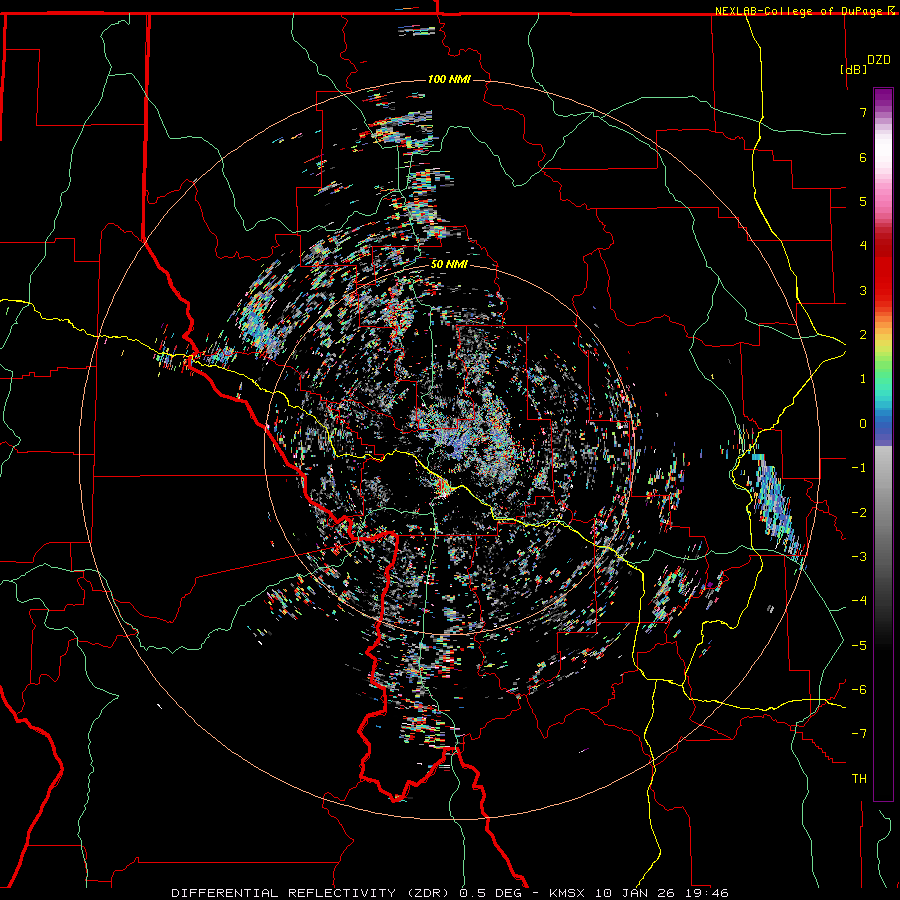Click the 3 tick label on the scale
Viewport: 900px width, 900px height.
click(x=862, y=290)
